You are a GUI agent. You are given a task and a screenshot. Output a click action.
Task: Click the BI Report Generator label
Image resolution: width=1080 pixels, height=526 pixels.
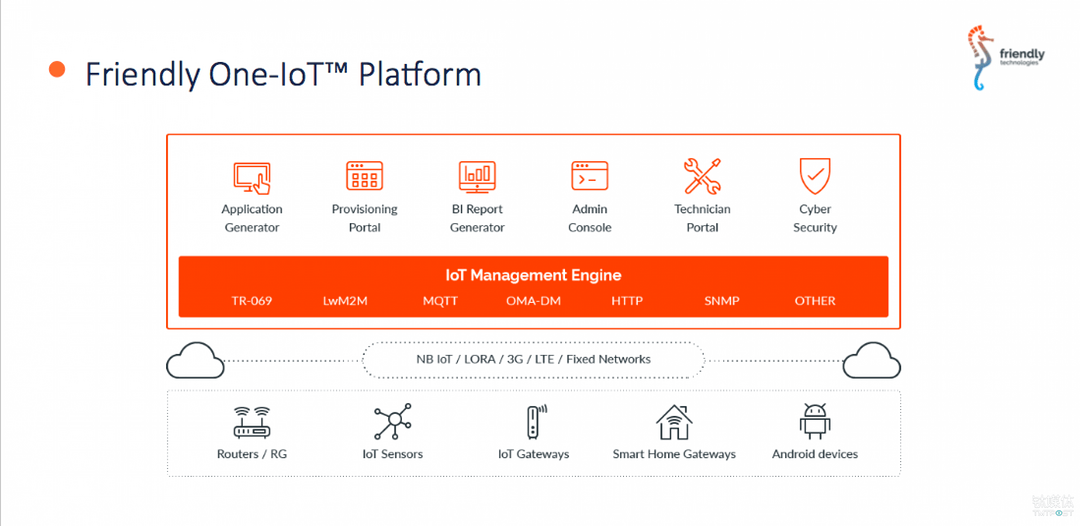tap(477, 218)
